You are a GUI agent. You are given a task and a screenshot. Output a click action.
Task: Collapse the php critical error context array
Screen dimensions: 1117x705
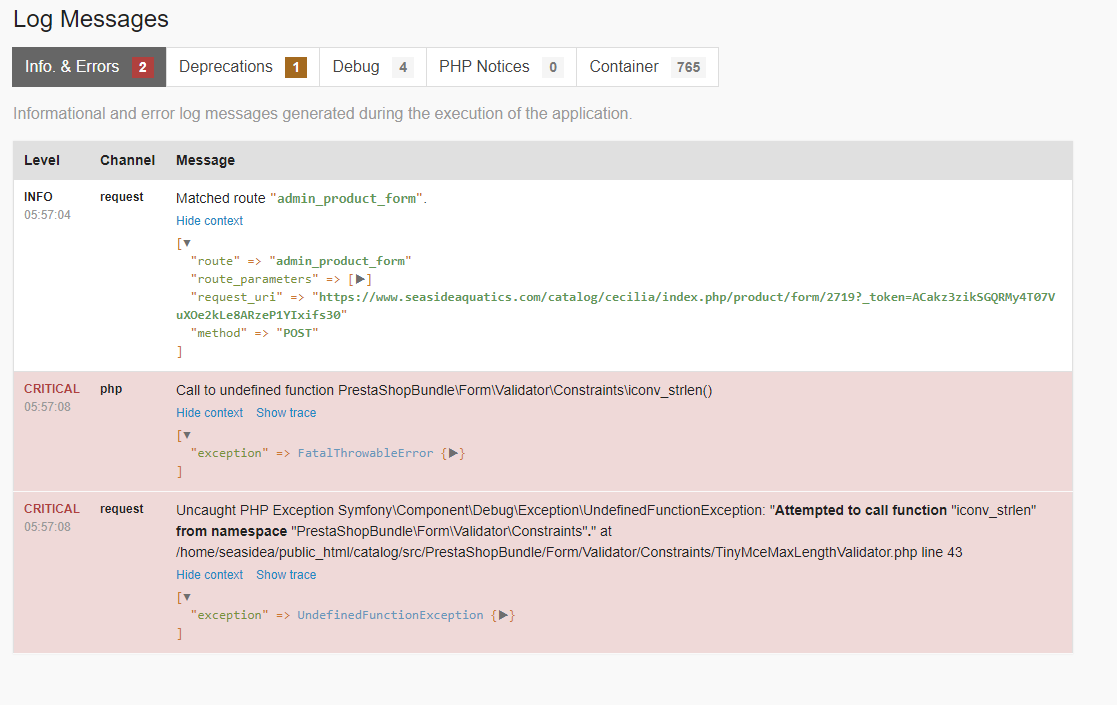coord(187,435)
